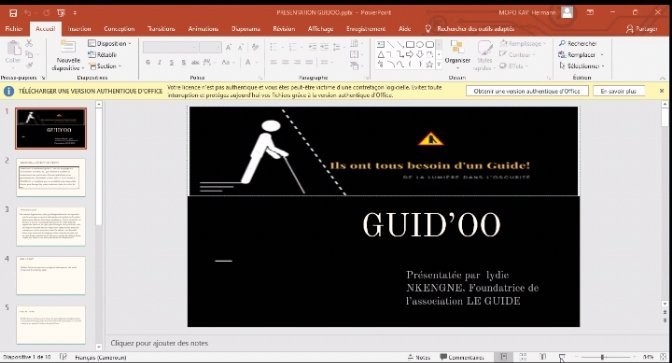The height and width of the screenshot is (363, 672).
Task: Switch to the Insertion tab
Action: pos(80,29)
